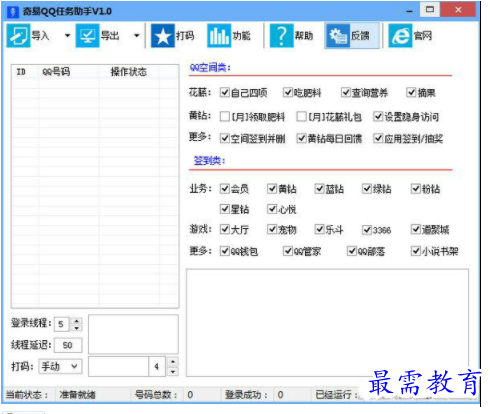Screen dimensions: 490x414
Task: Click QQ空间类 section heading
Action: [210, 68]
